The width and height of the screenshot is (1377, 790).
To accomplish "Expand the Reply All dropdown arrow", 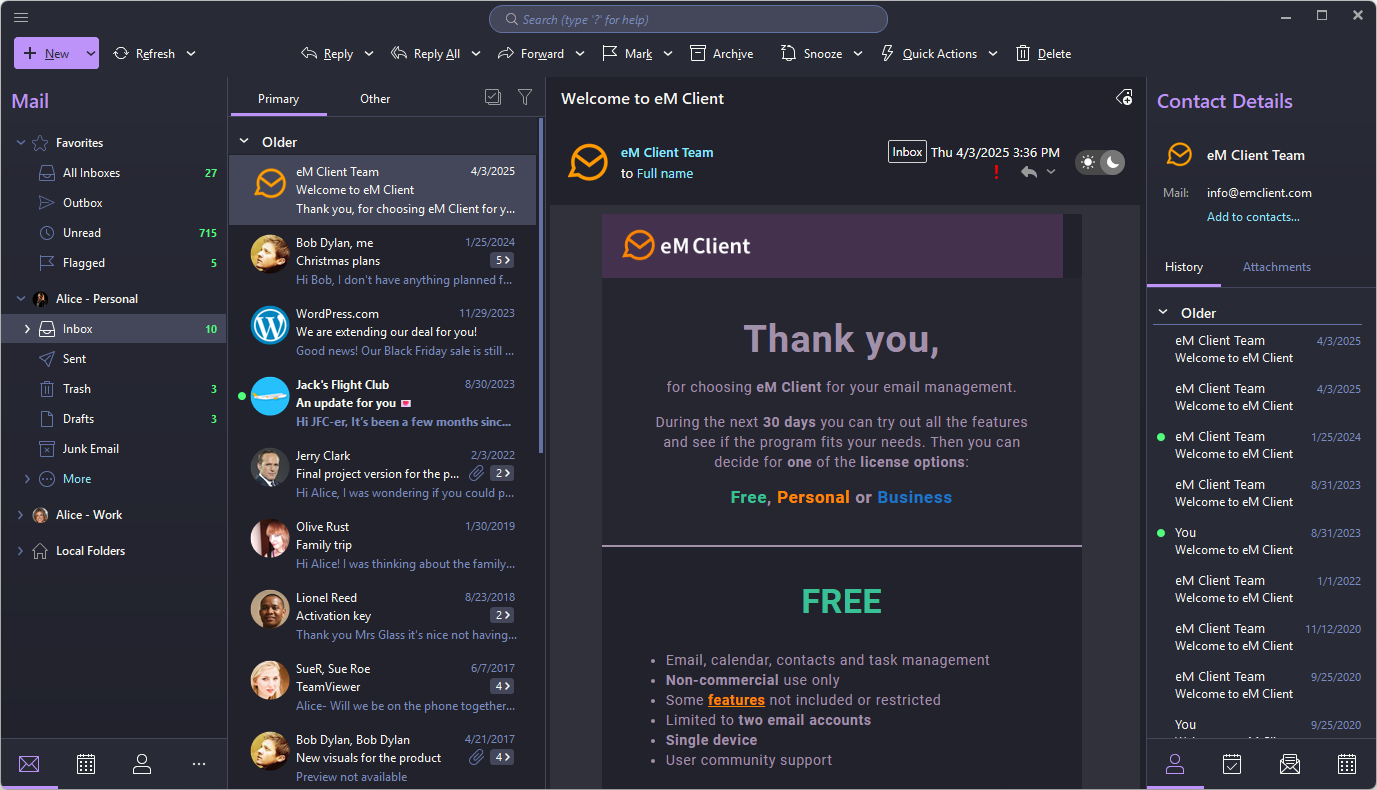I will tap(476, 54).
